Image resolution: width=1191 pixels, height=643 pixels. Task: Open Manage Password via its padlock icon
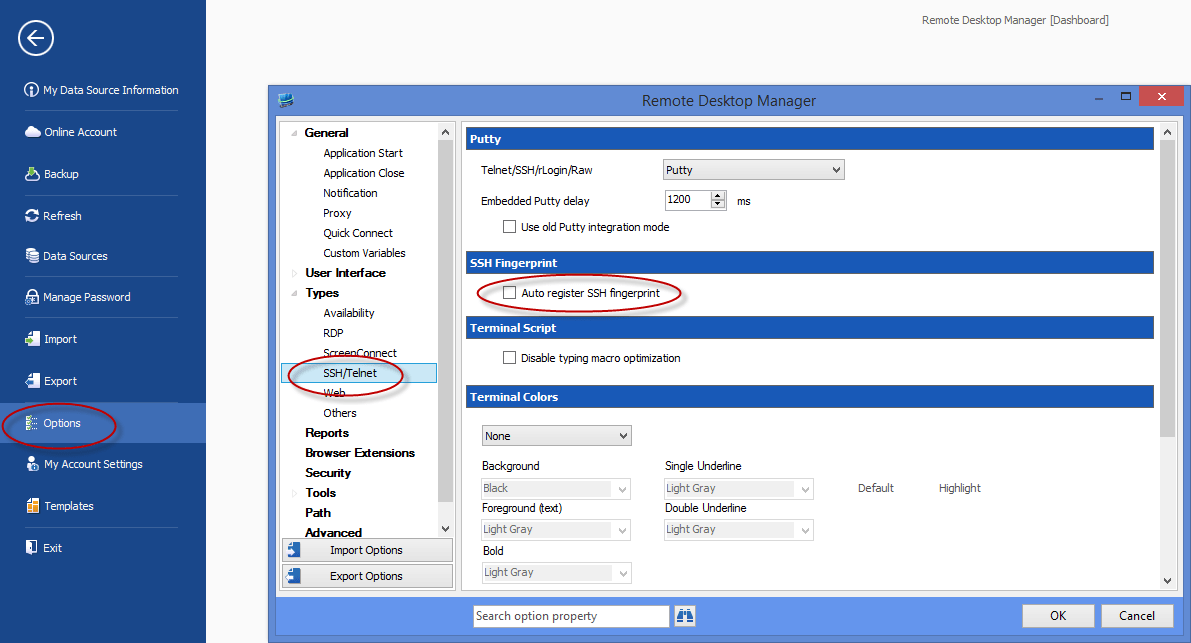32,297
